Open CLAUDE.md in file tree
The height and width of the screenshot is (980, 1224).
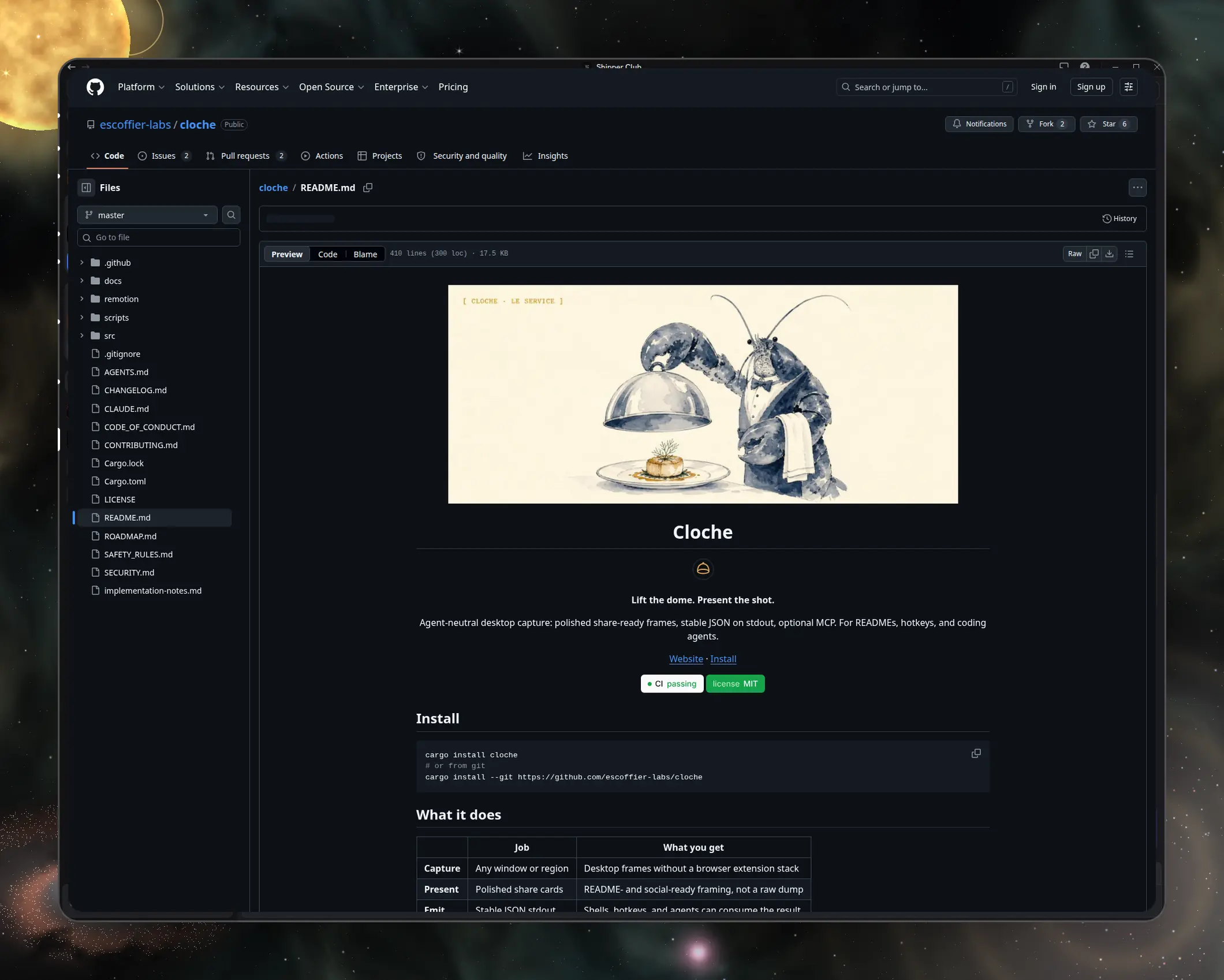126,409
